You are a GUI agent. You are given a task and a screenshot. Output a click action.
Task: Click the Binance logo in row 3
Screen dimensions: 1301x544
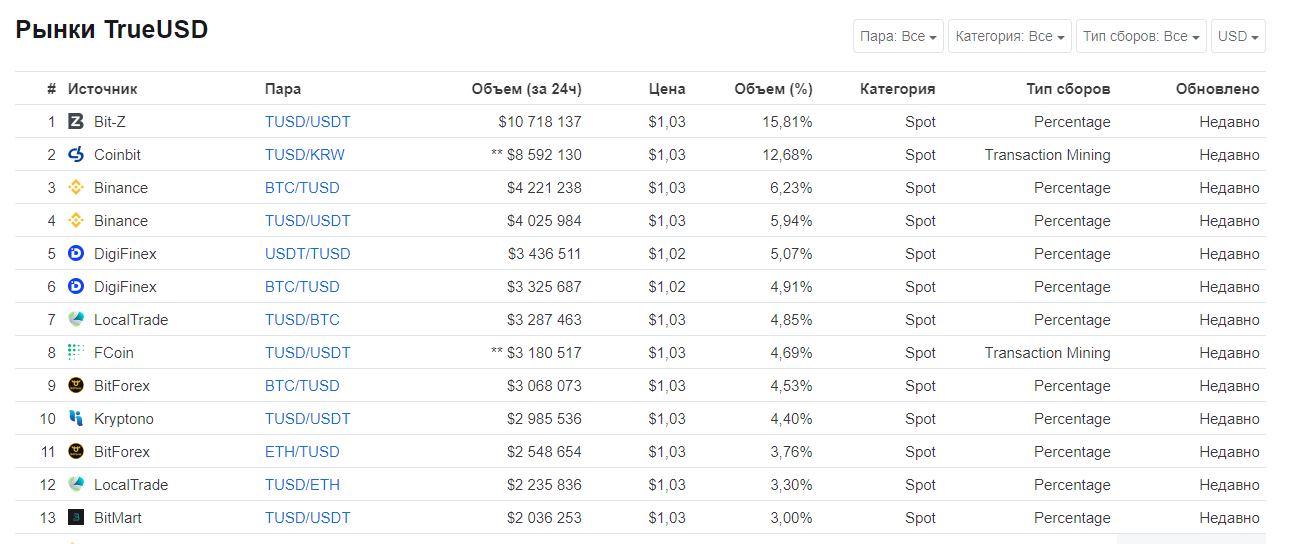point(75,188)
